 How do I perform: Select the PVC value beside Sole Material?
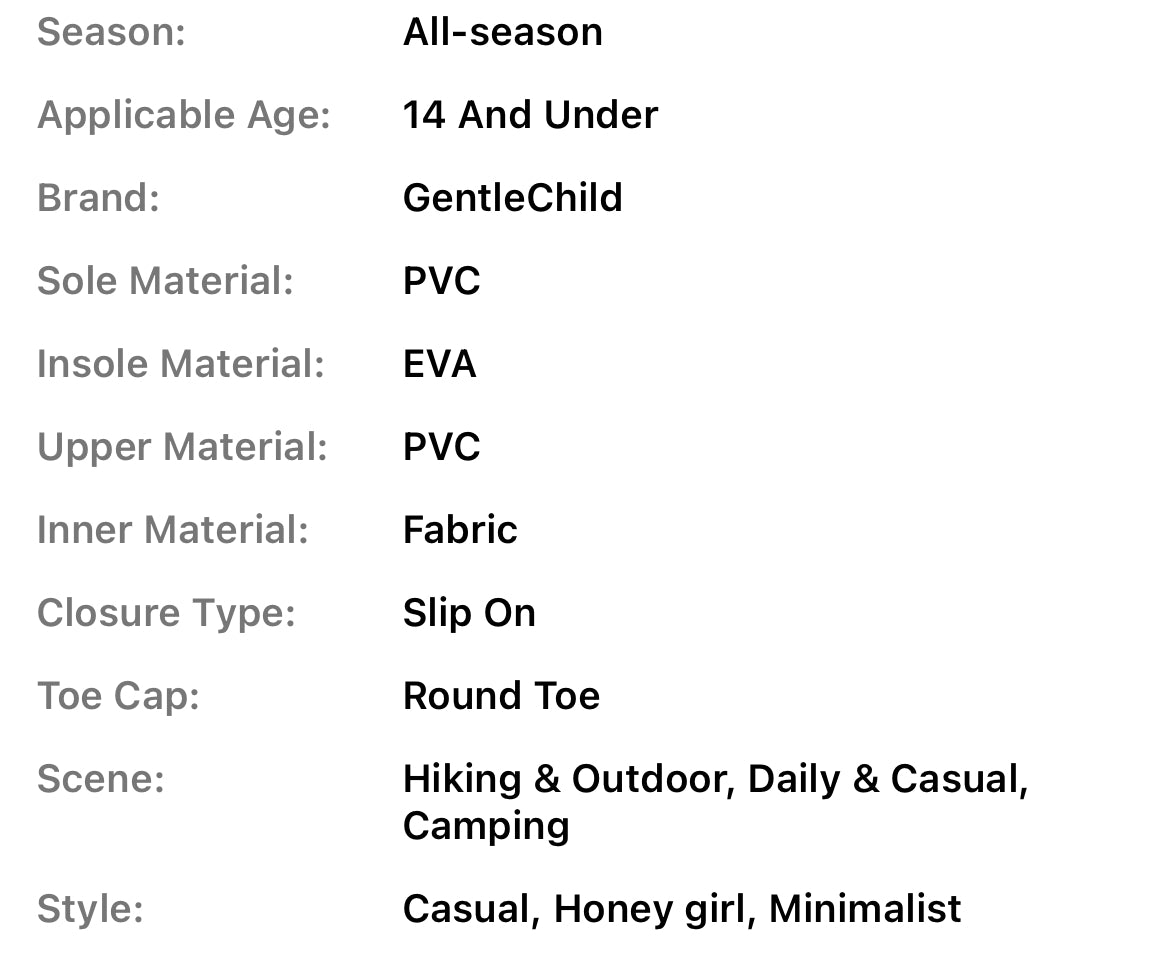[x=441, y=281]
